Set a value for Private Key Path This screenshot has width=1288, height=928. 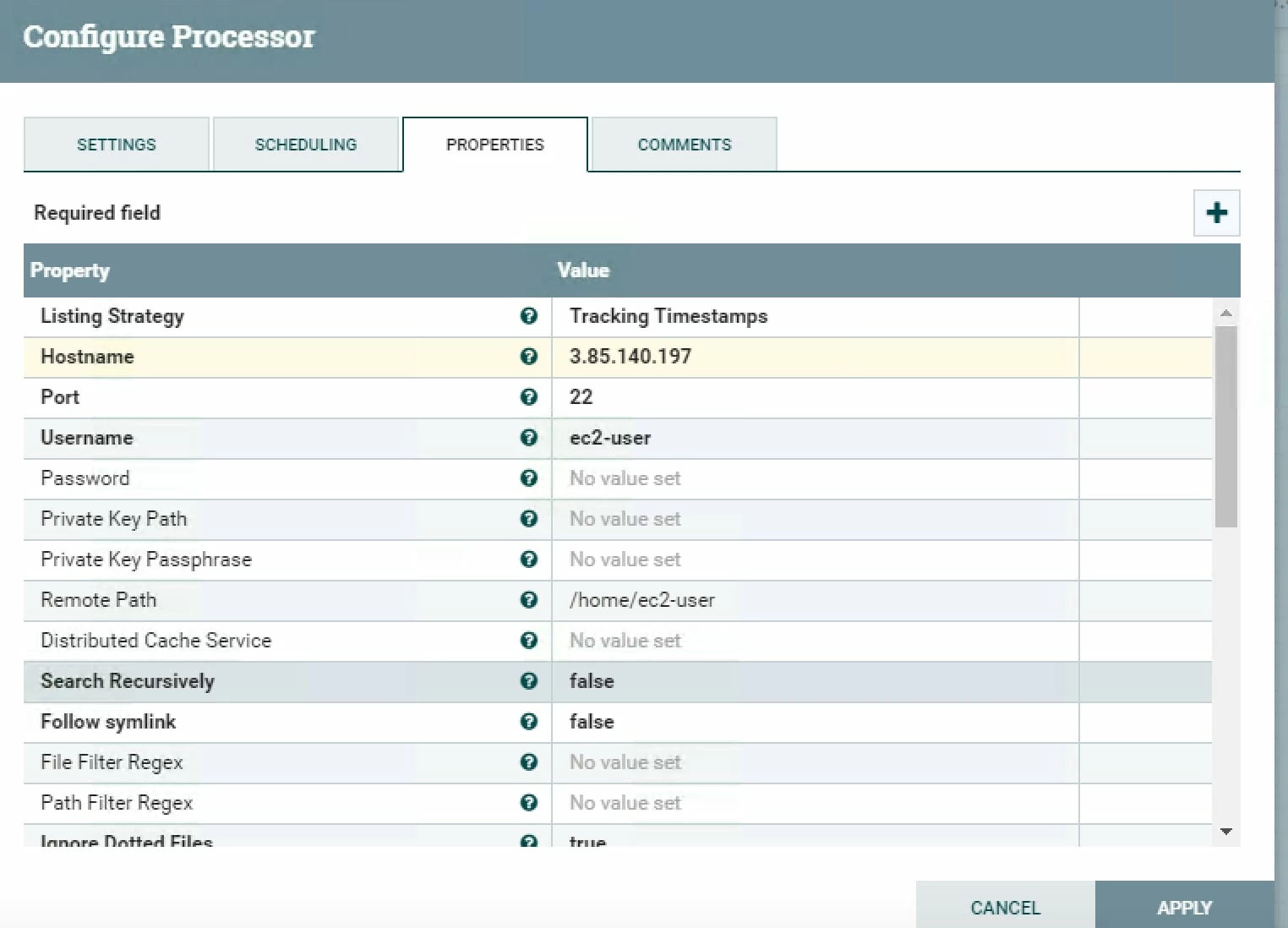(816, 519)
